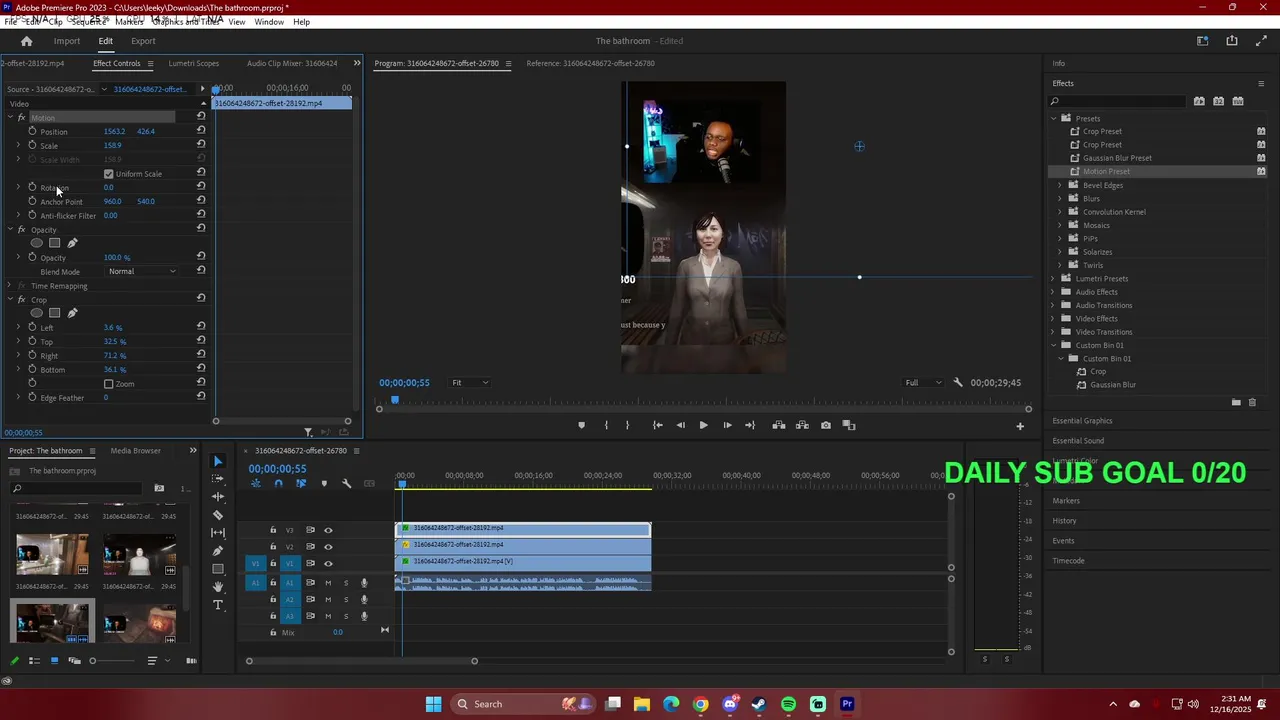This screenshot has height=720, width=1280.
Task: Open the Program monitor Button Editor plus
Action: point(1020,426)
